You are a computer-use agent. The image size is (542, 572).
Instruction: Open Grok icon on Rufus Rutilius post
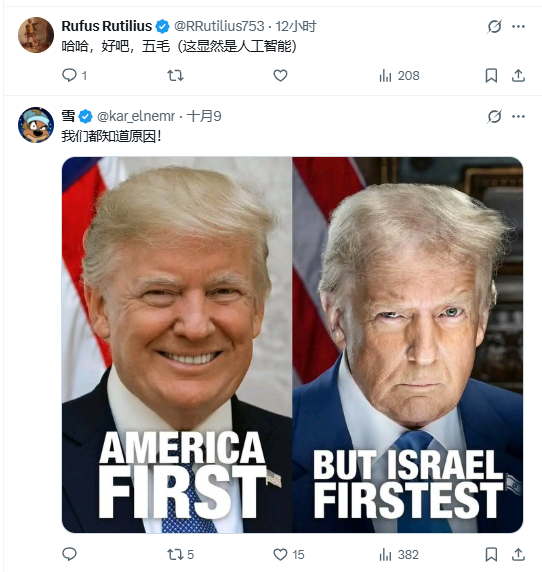pos(494,26)
